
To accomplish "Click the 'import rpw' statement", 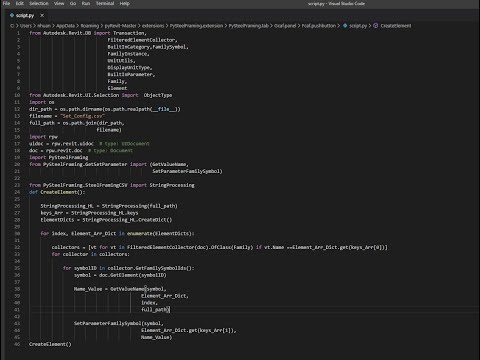I will coord(43,137).
